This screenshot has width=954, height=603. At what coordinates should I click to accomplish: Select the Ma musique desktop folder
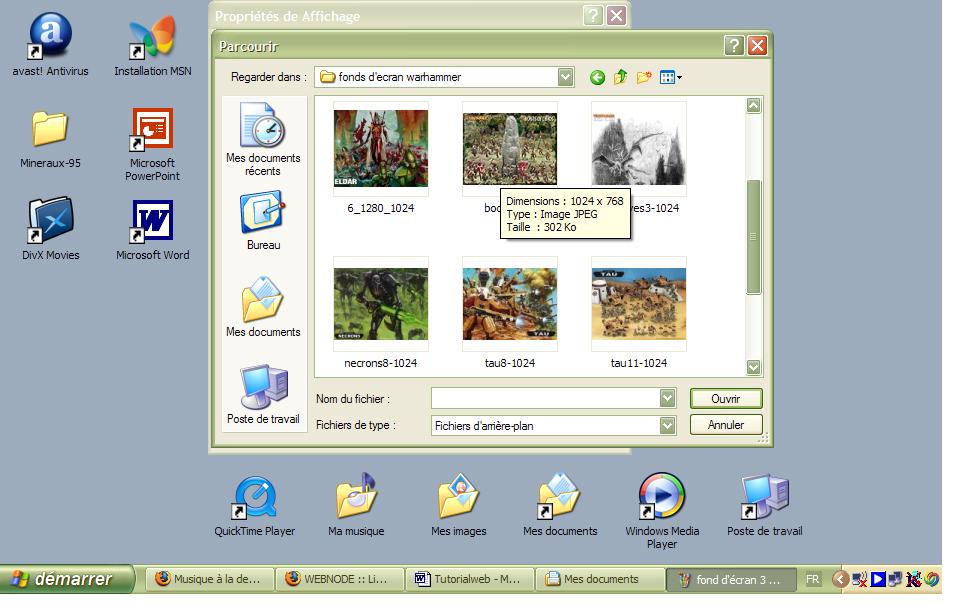(357, 506)
